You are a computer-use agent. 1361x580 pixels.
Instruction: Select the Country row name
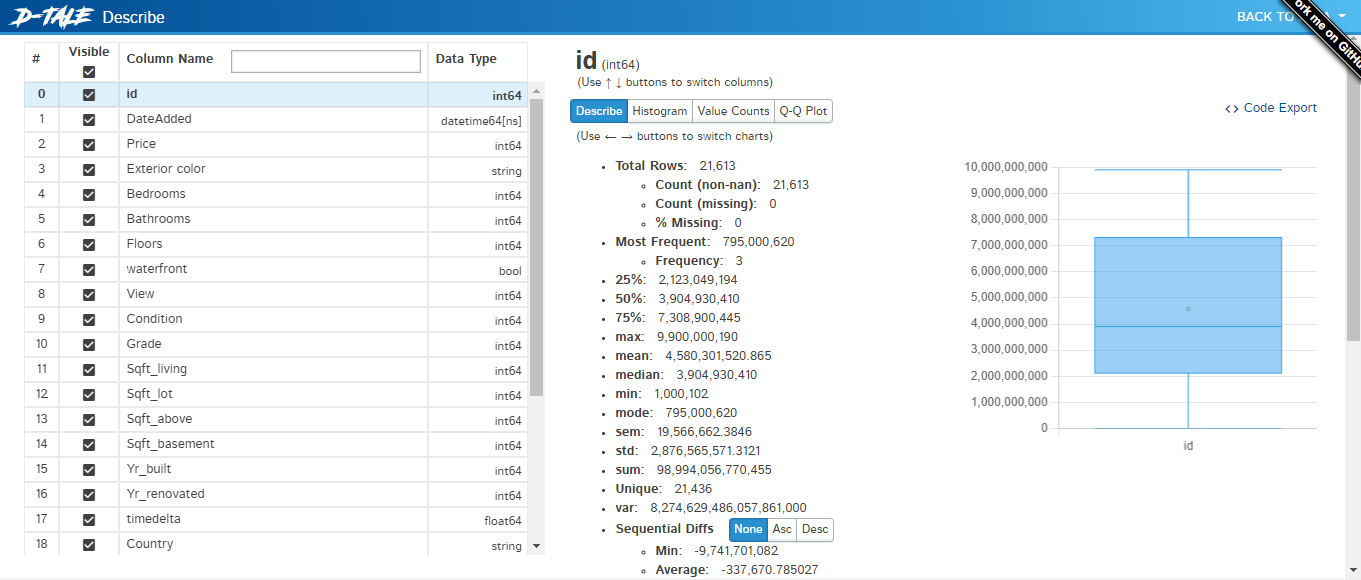click(x=150, y=544)
